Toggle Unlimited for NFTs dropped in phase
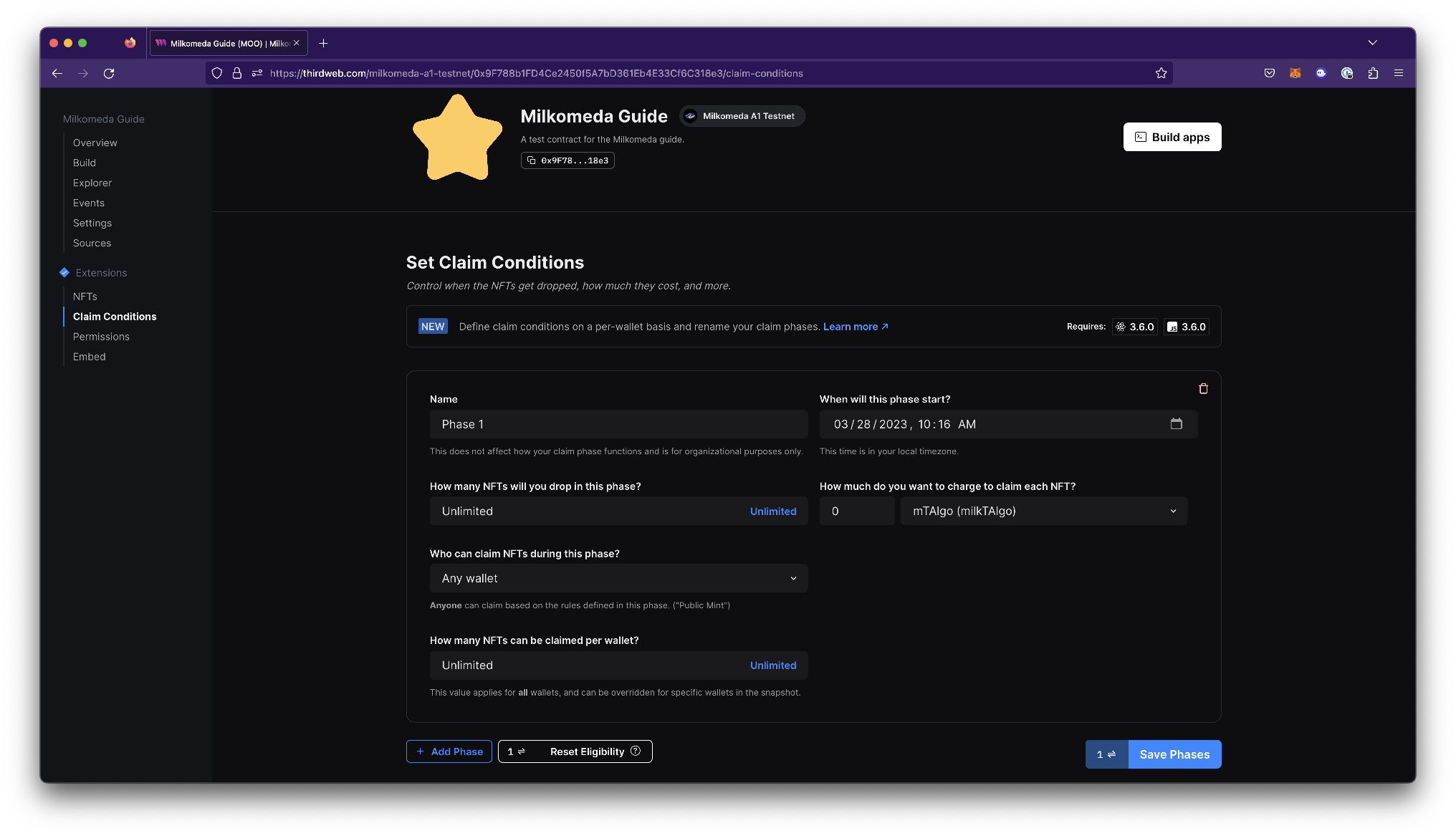 (x=772, y=511)
